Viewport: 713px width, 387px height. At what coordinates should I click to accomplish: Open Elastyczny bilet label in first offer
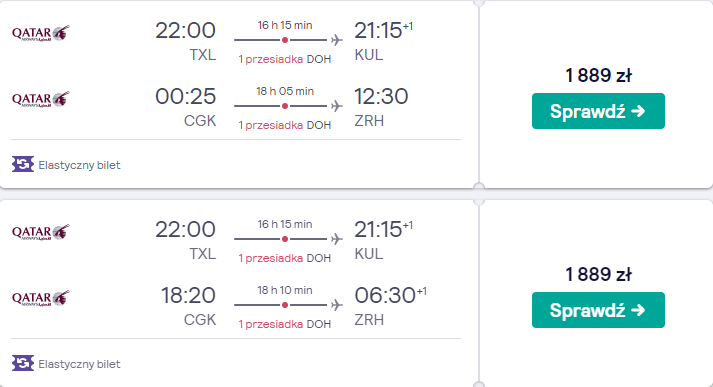pyautogui.click(x=80, y=165)
